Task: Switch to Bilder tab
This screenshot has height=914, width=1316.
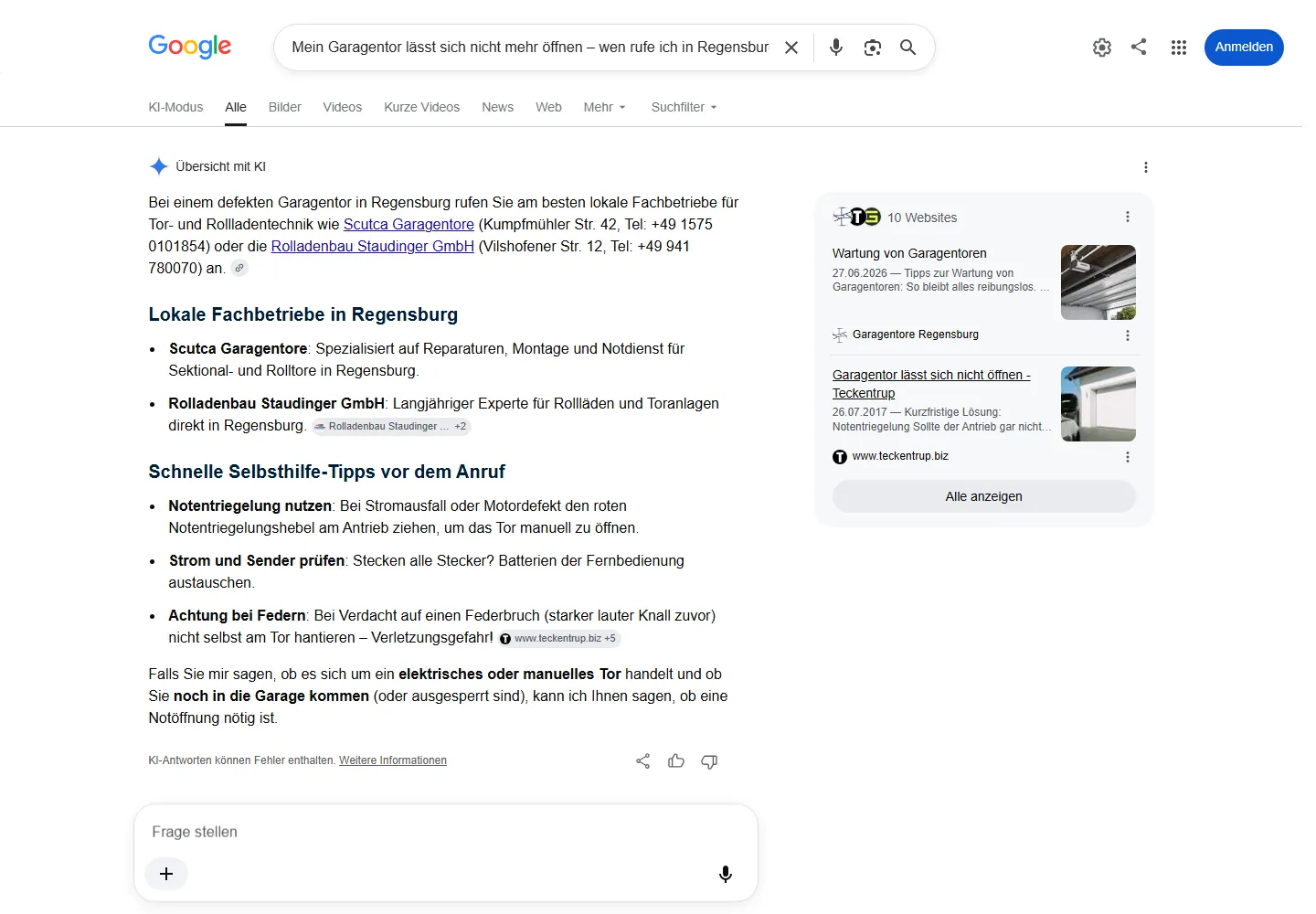Action: tap(284, 107)
